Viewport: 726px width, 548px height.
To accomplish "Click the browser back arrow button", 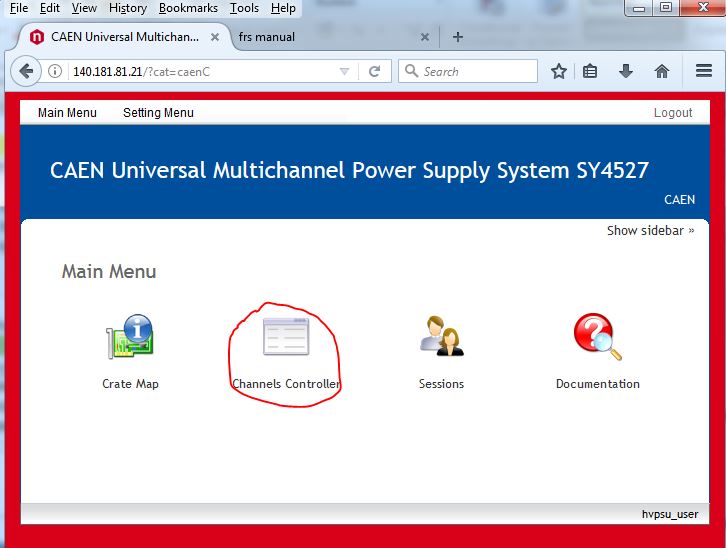I will pos(26,71).
